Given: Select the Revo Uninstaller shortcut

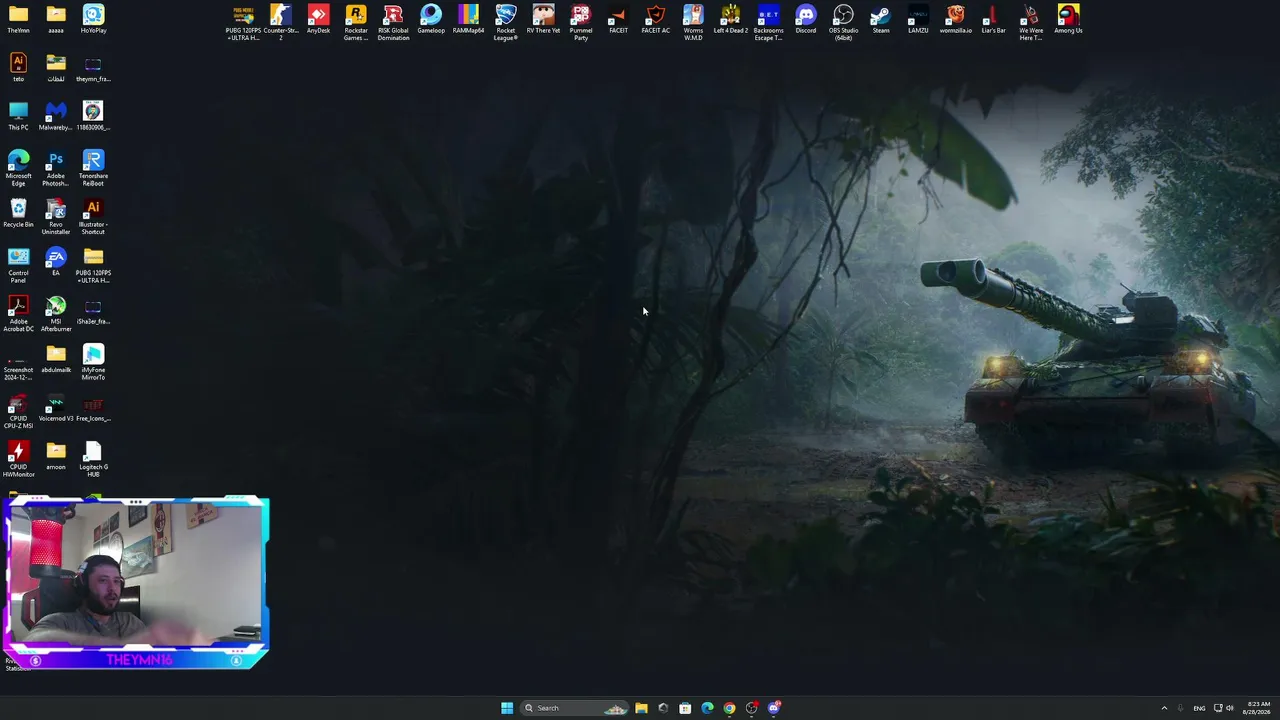Looking at the screenshot, I should (x=56, y=217).
